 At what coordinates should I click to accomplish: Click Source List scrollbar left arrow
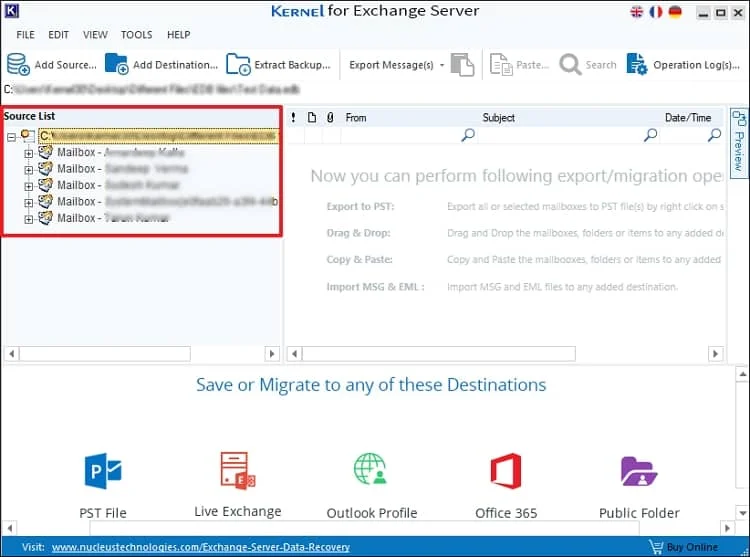(11, 354)
